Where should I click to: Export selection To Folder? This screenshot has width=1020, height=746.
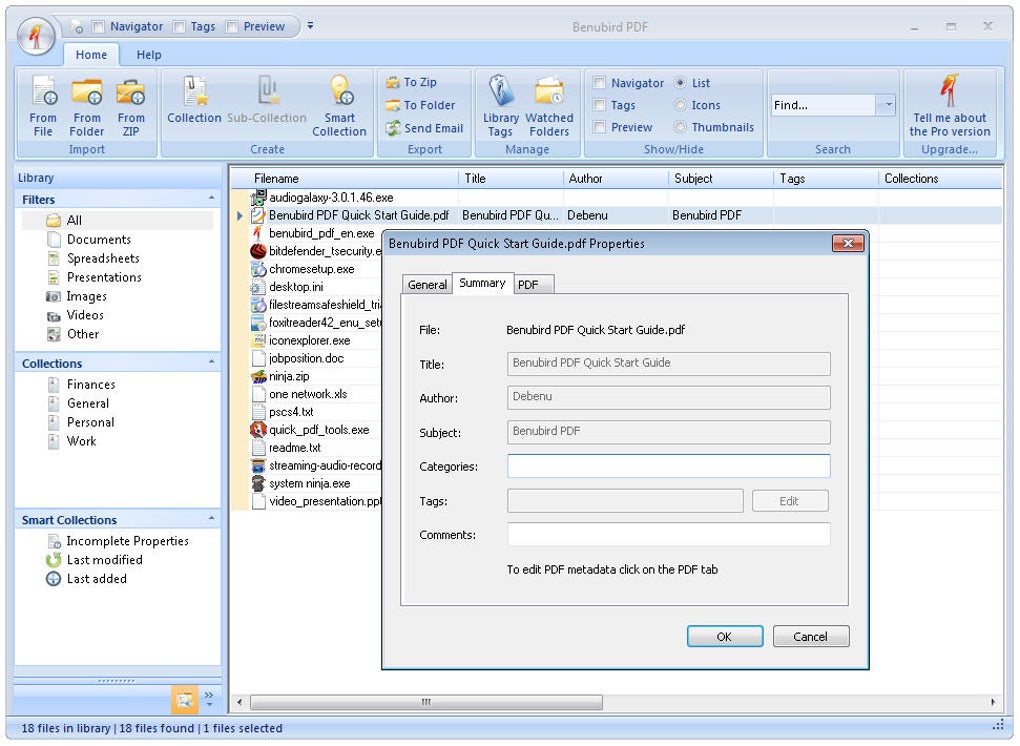tap(421, 105)
